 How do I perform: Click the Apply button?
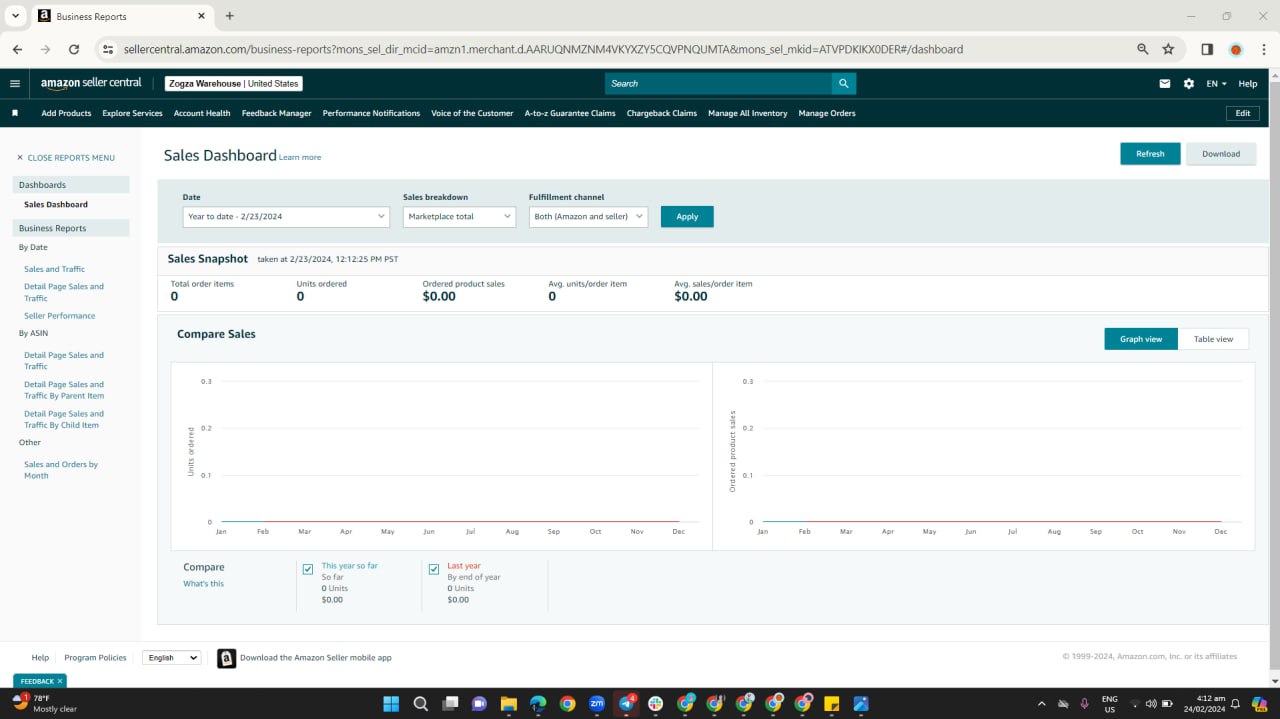tap(687, 216)
